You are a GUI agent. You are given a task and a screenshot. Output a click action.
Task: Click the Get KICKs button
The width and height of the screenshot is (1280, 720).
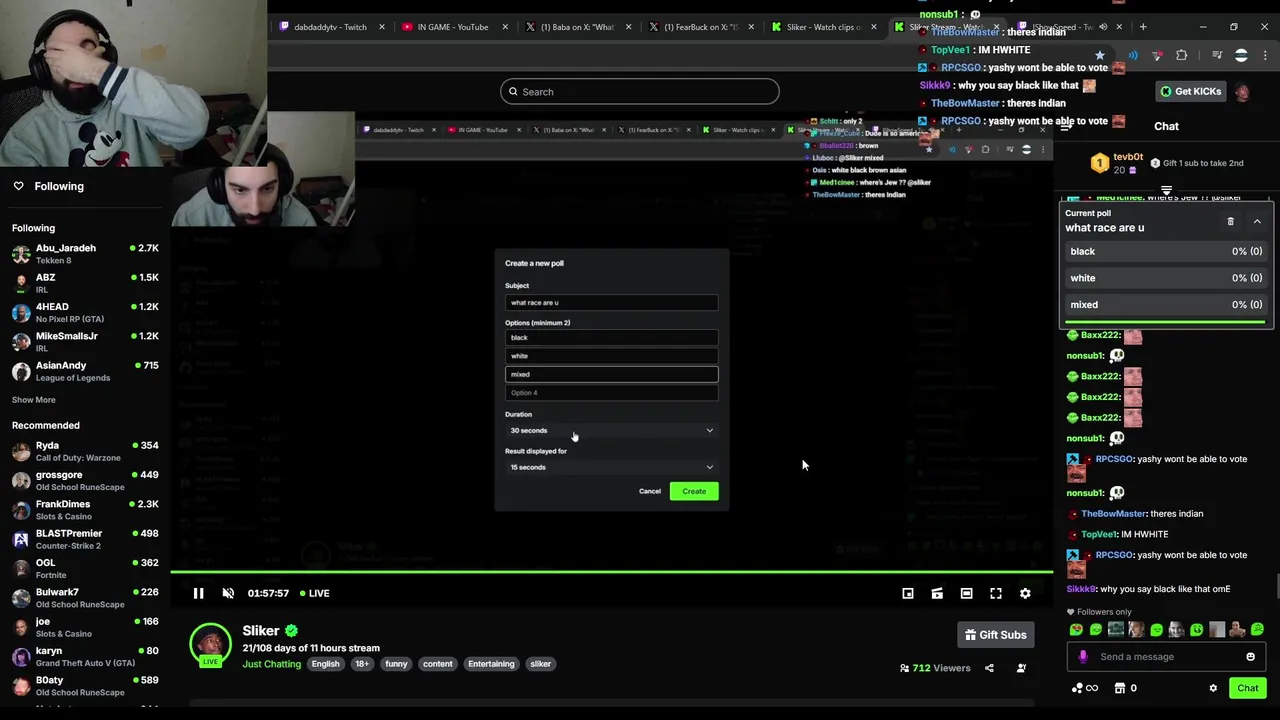pos(1190,91)
